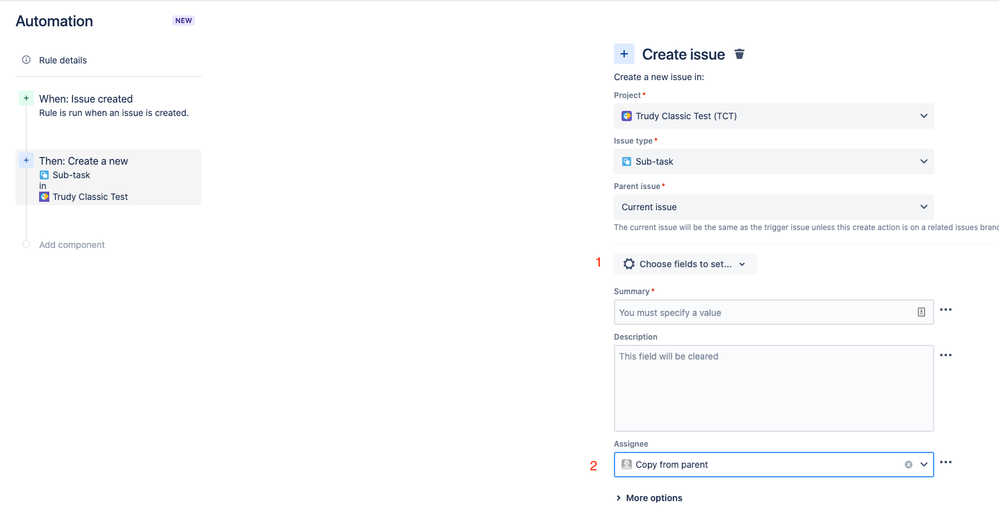Select the Then: Create a new action step

[108, 178]
